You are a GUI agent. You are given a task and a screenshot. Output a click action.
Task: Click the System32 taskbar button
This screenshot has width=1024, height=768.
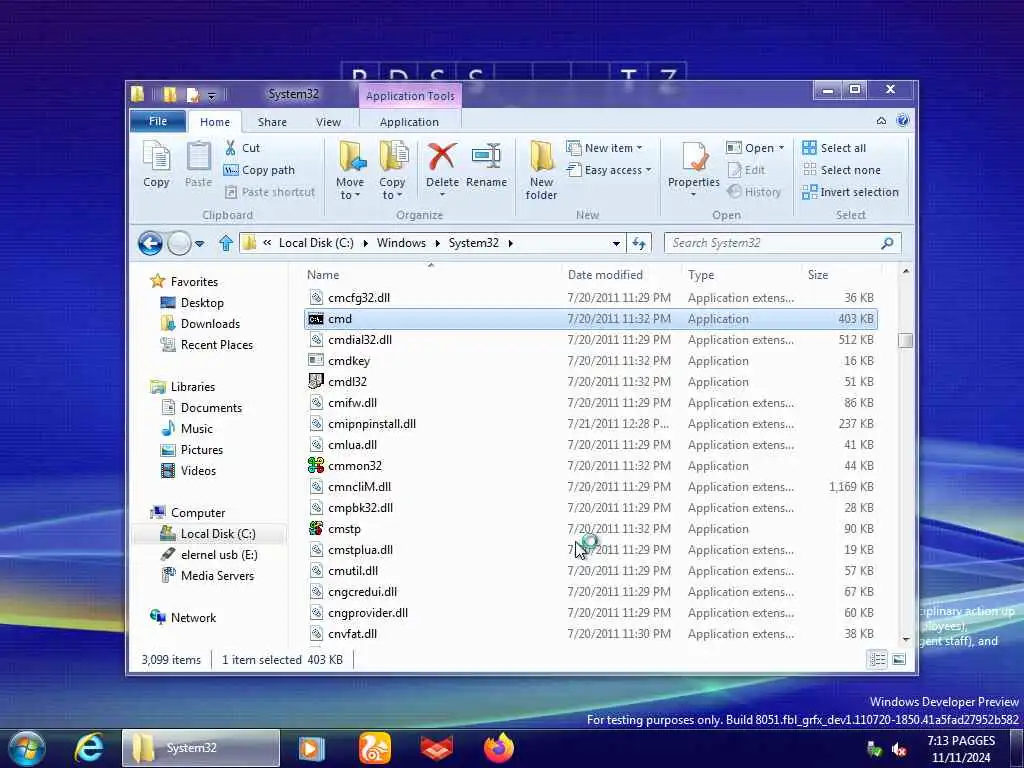201,748
